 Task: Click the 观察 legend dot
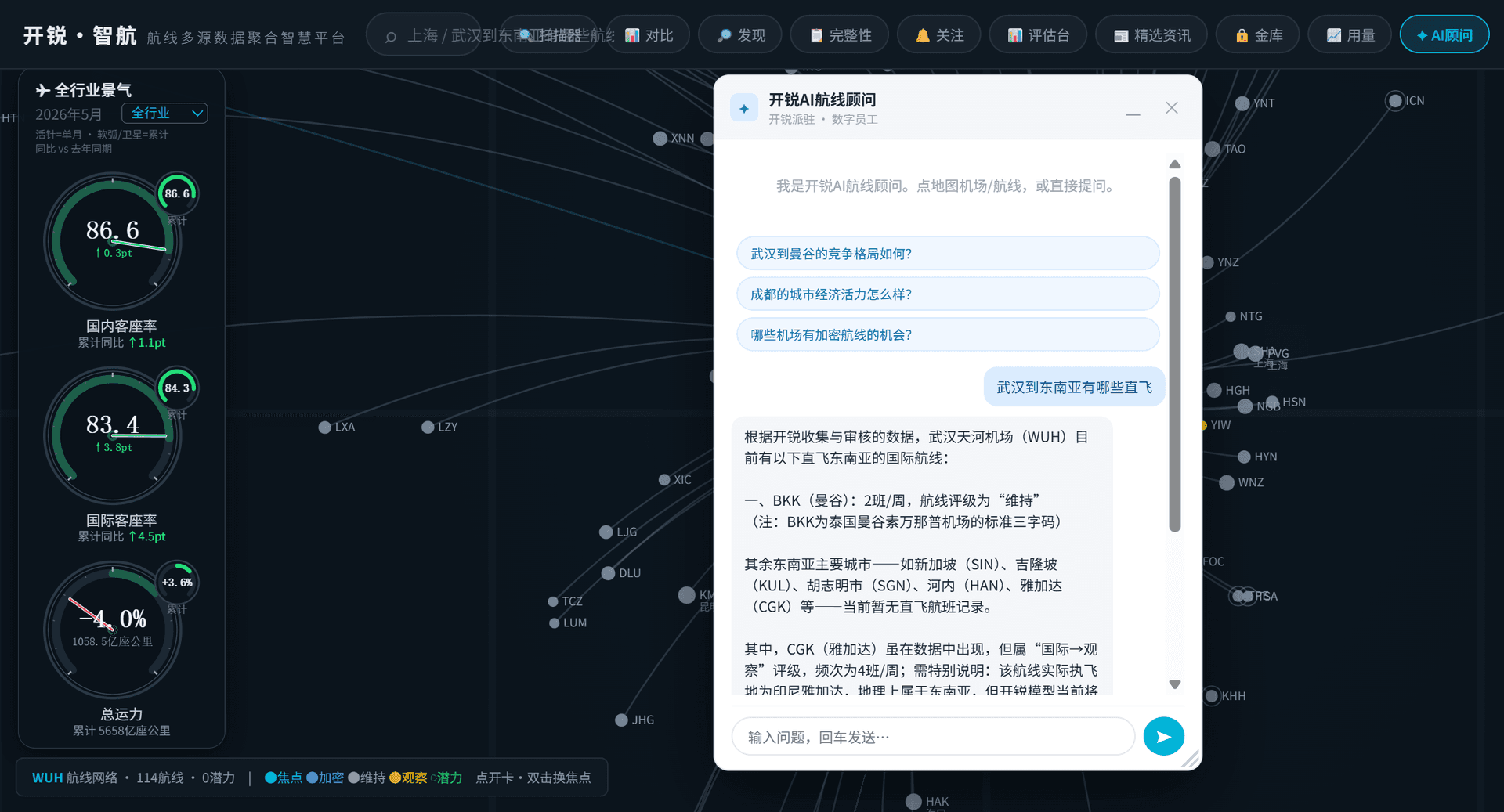tap(396, 778)
